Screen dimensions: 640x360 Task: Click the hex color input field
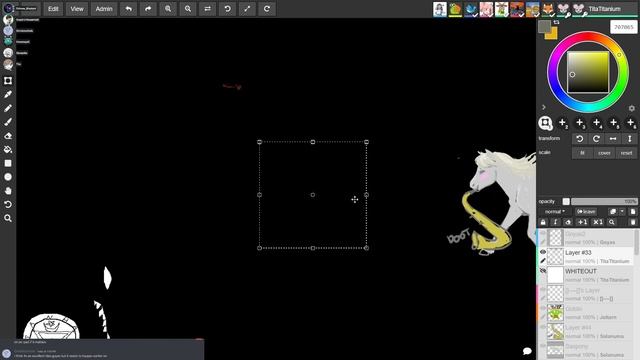(624, 27)
